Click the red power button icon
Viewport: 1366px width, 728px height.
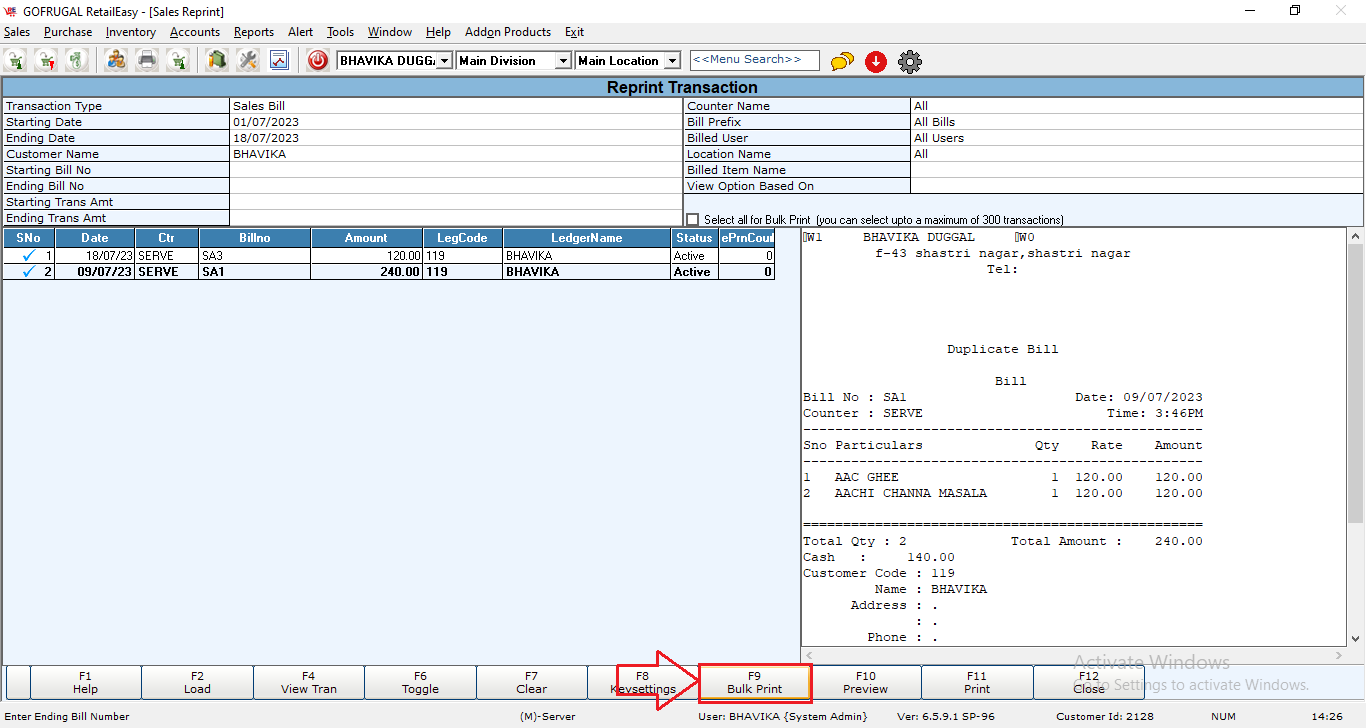318,60
